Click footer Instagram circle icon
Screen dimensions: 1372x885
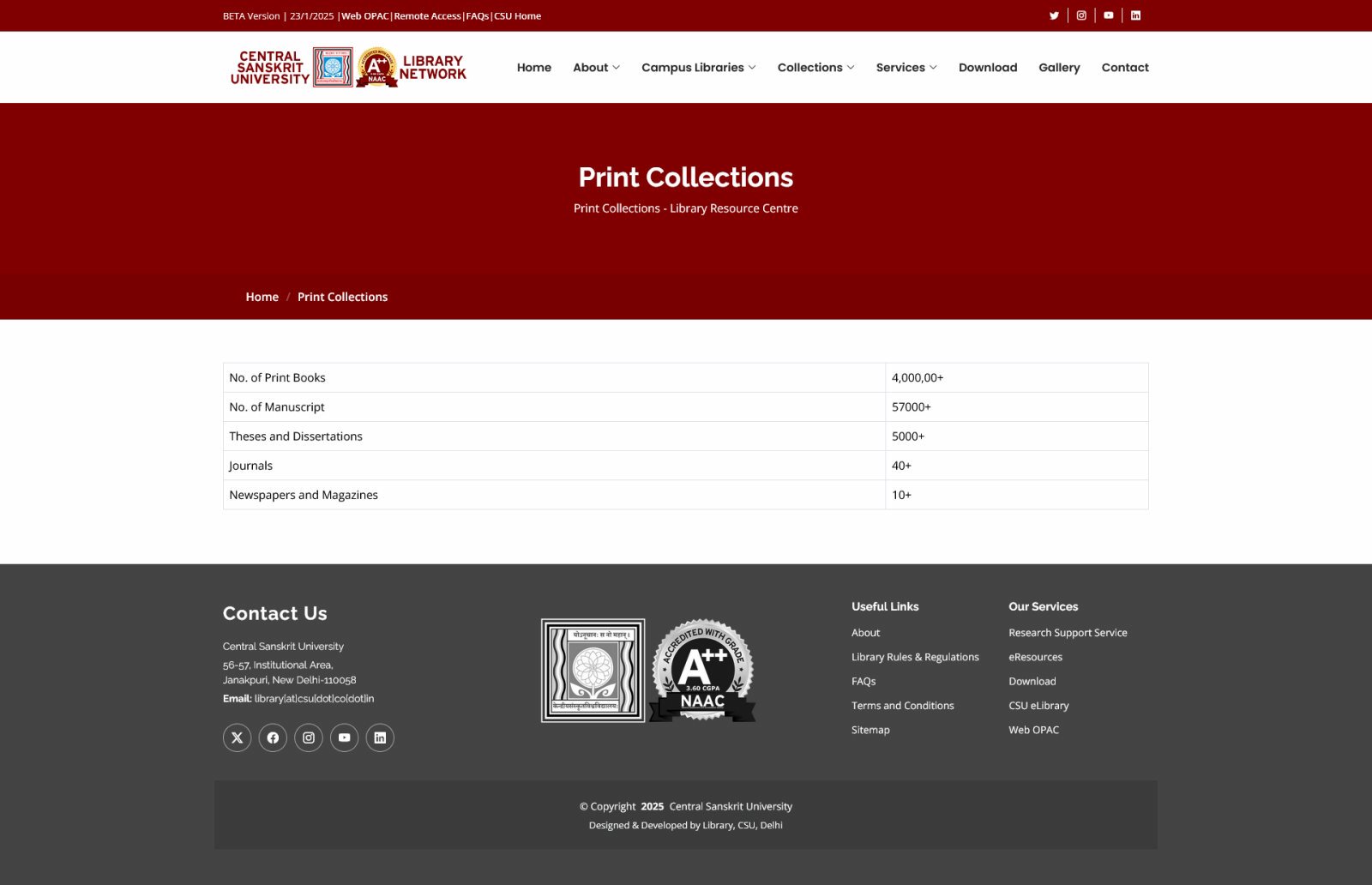coord(309,737)
